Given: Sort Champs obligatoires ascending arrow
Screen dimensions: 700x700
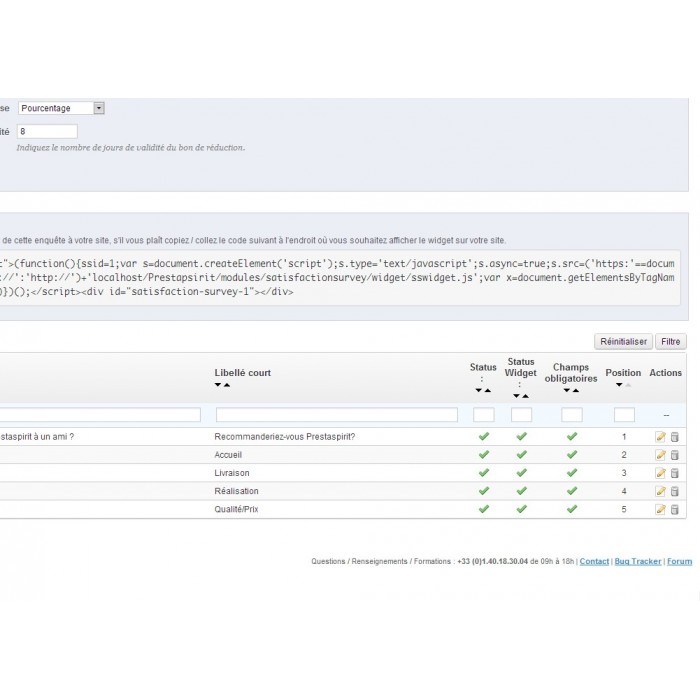Looking at the screenshot, I should pyautogui.click(x=576, y=390).
